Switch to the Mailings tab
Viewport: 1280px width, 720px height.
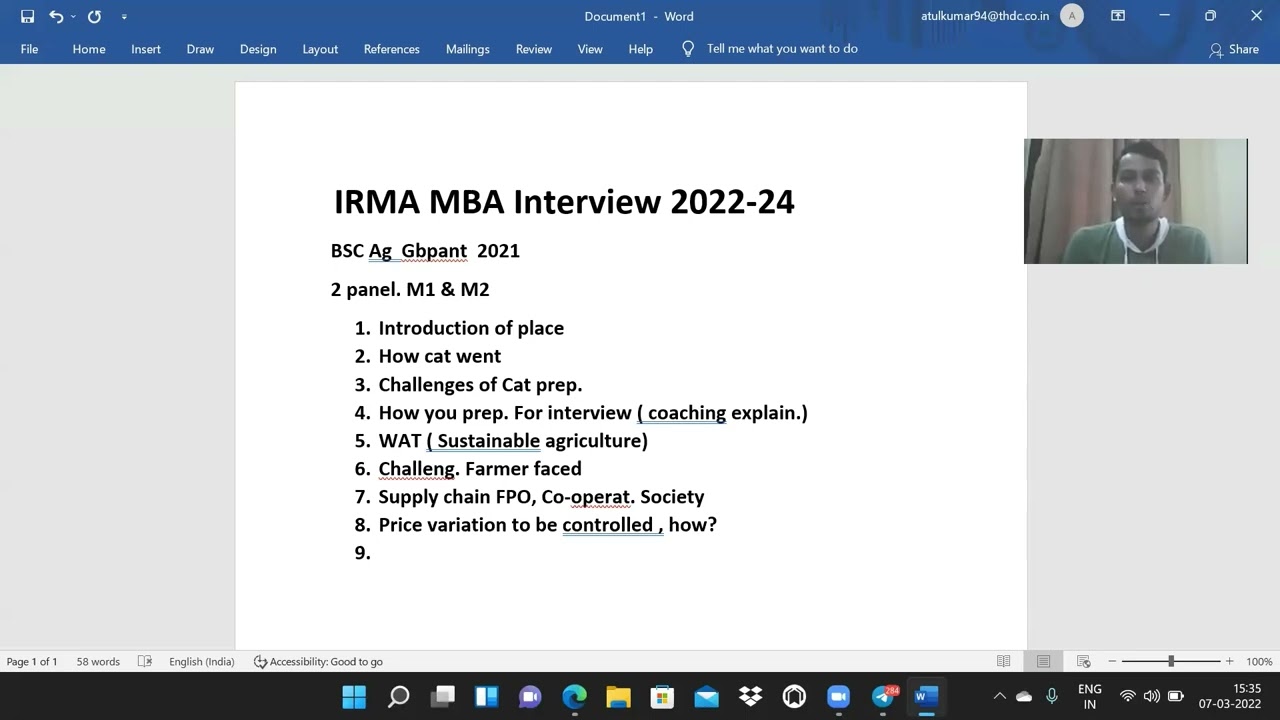pos(468,49)
